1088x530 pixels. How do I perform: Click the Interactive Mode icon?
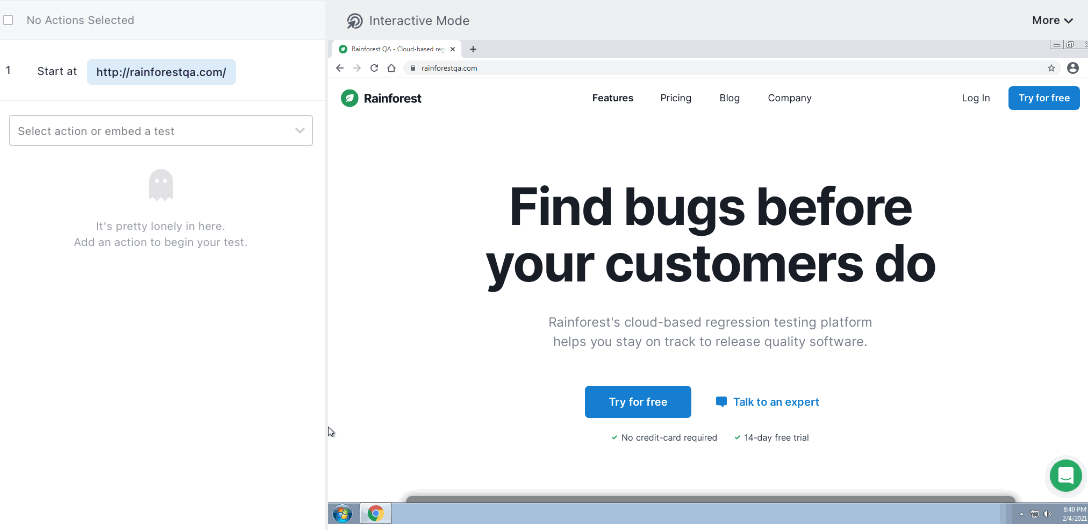pos(355,21)
